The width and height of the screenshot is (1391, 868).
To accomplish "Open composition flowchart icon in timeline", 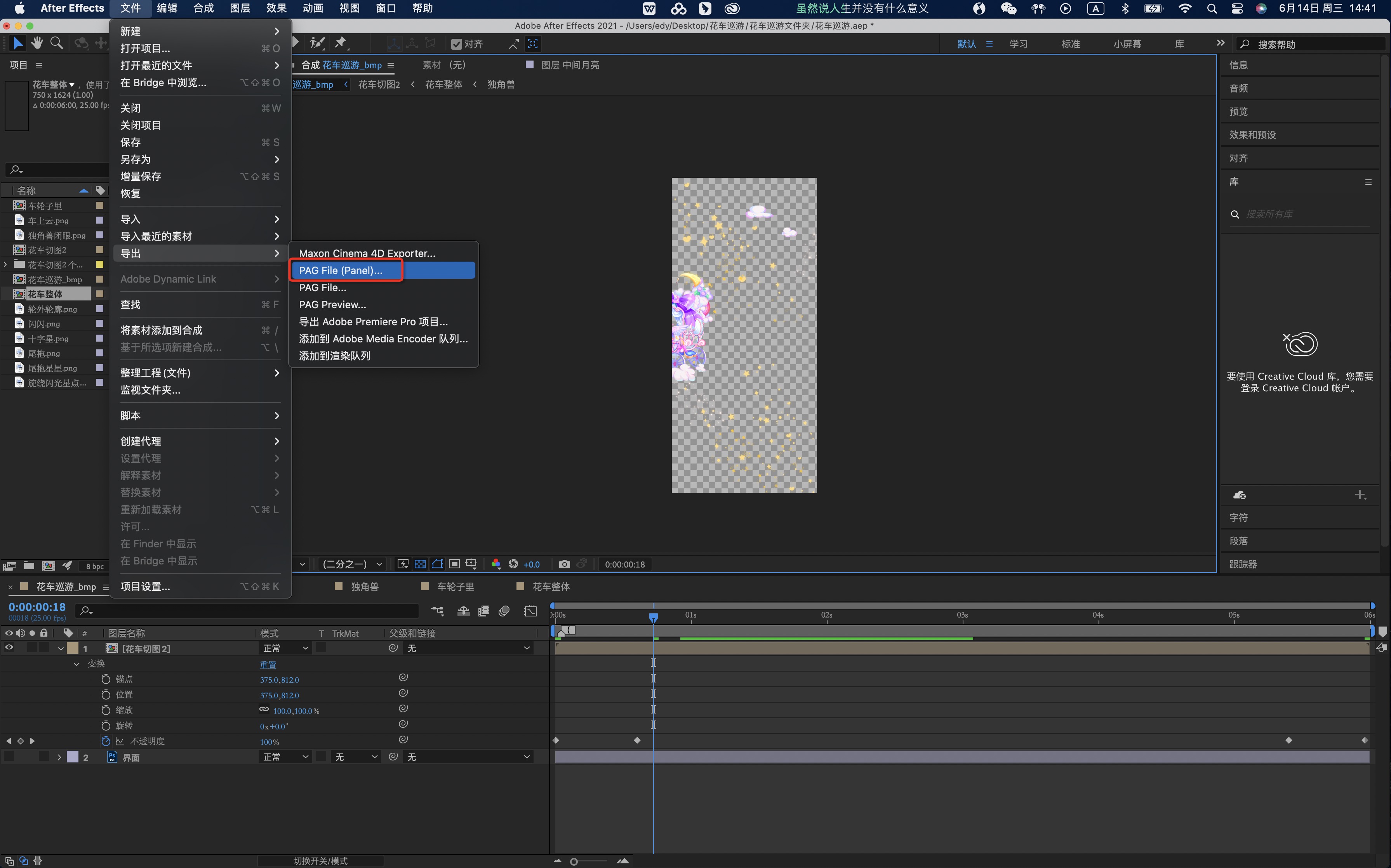I will click(x=438, y=611).
